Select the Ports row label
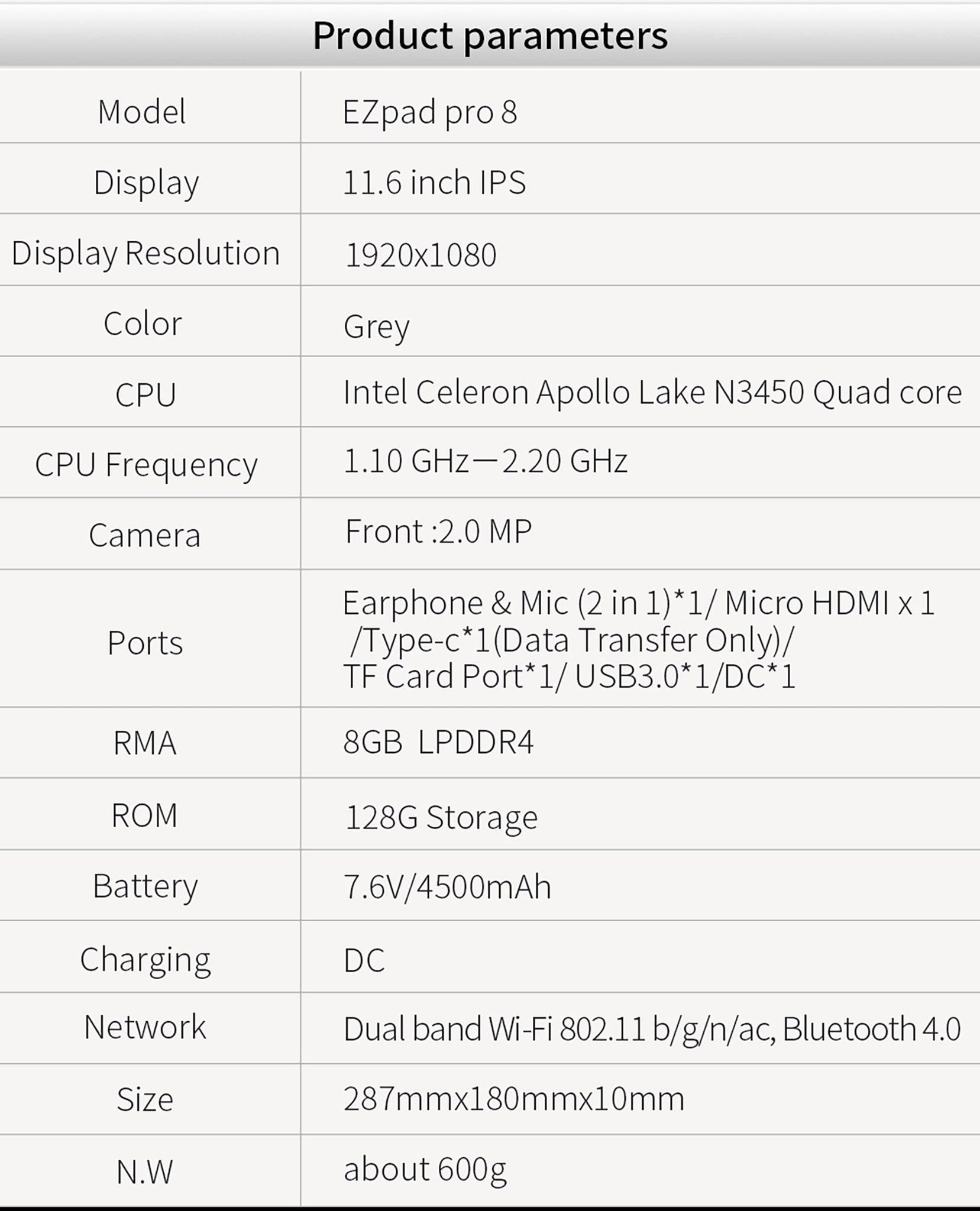The width and height of the screenshot is (980, 1211). (x=145, y=642)
